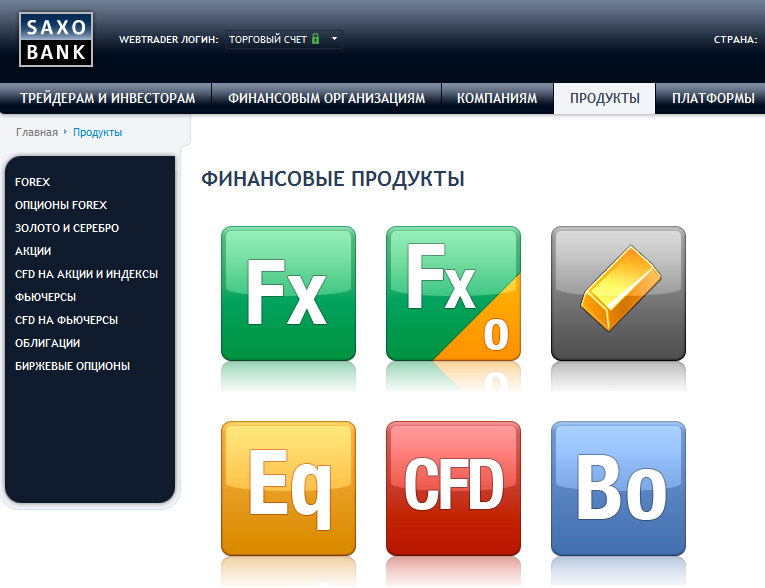
Task: Click the Forex sidebar link
Action: [33, 182]
